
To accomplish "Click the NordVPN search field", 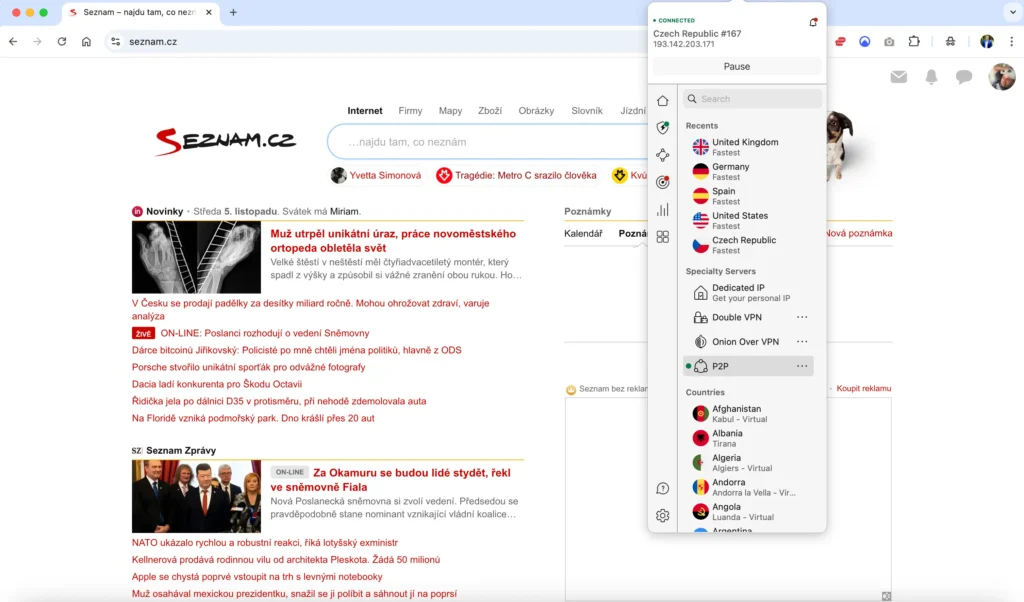I will coord(752,98).
